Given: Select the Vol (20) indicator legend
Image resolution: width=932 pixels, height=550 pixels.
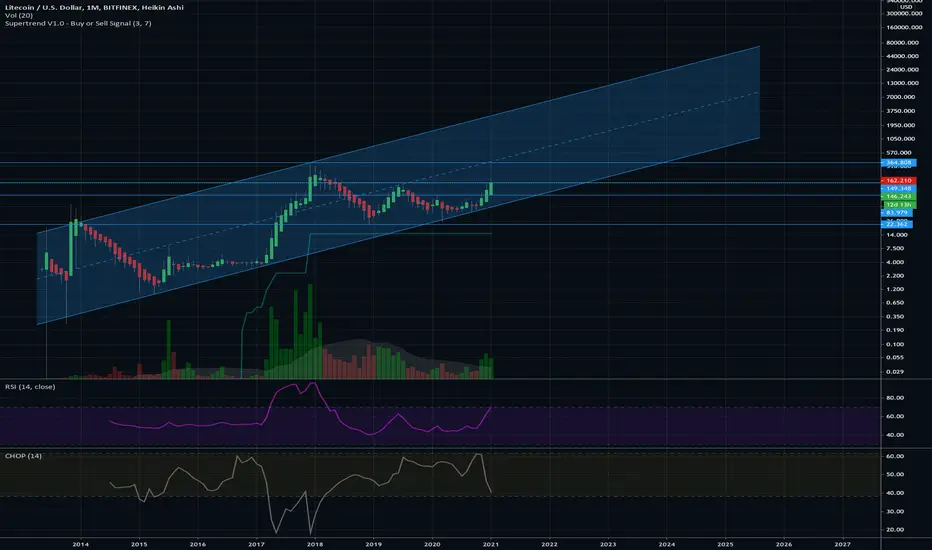Looking at the screenshot, I should coord(18,15).
